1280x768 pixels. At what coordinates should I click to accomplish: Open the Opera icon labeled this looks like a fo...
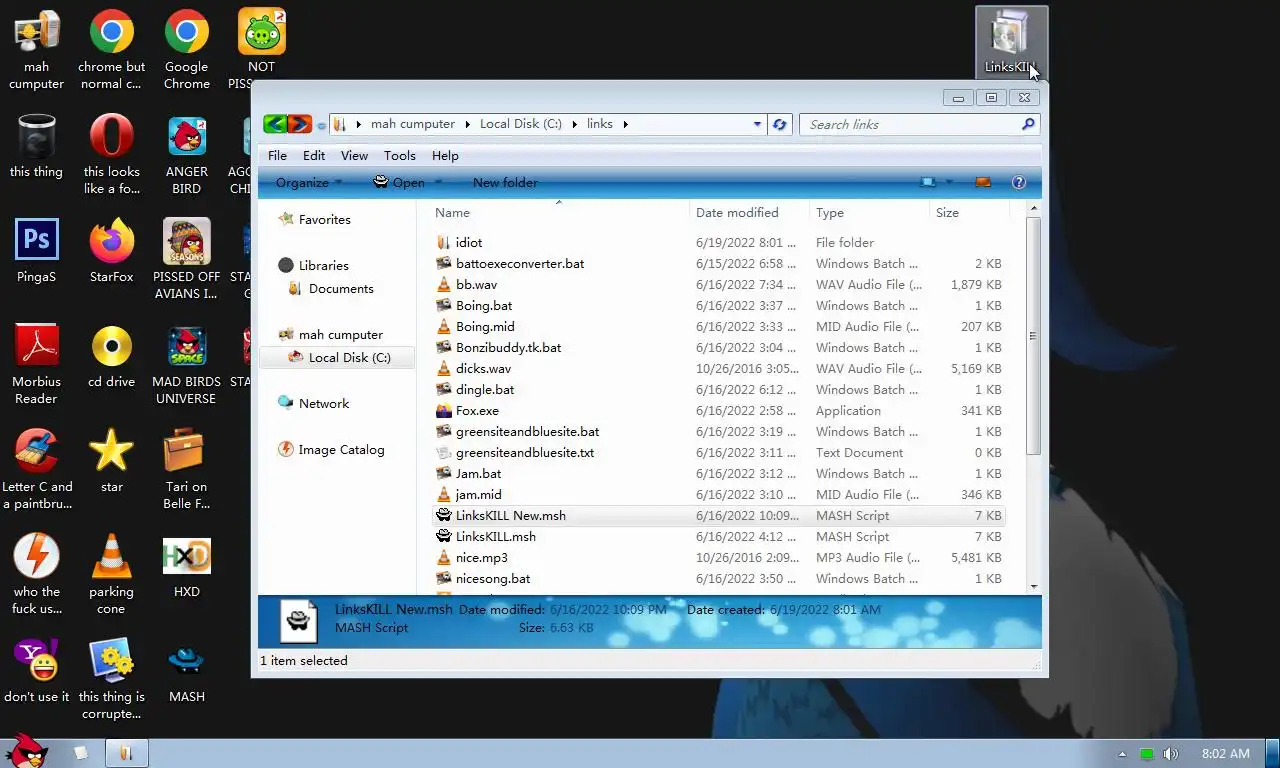click(112, 155)
